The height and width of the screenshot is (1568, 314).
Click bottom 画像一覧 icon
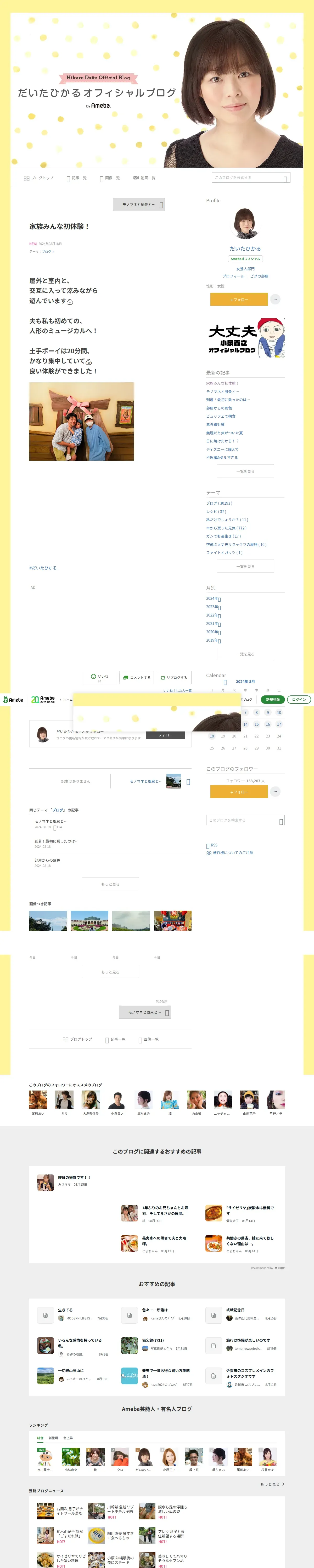coord(140,1040)
